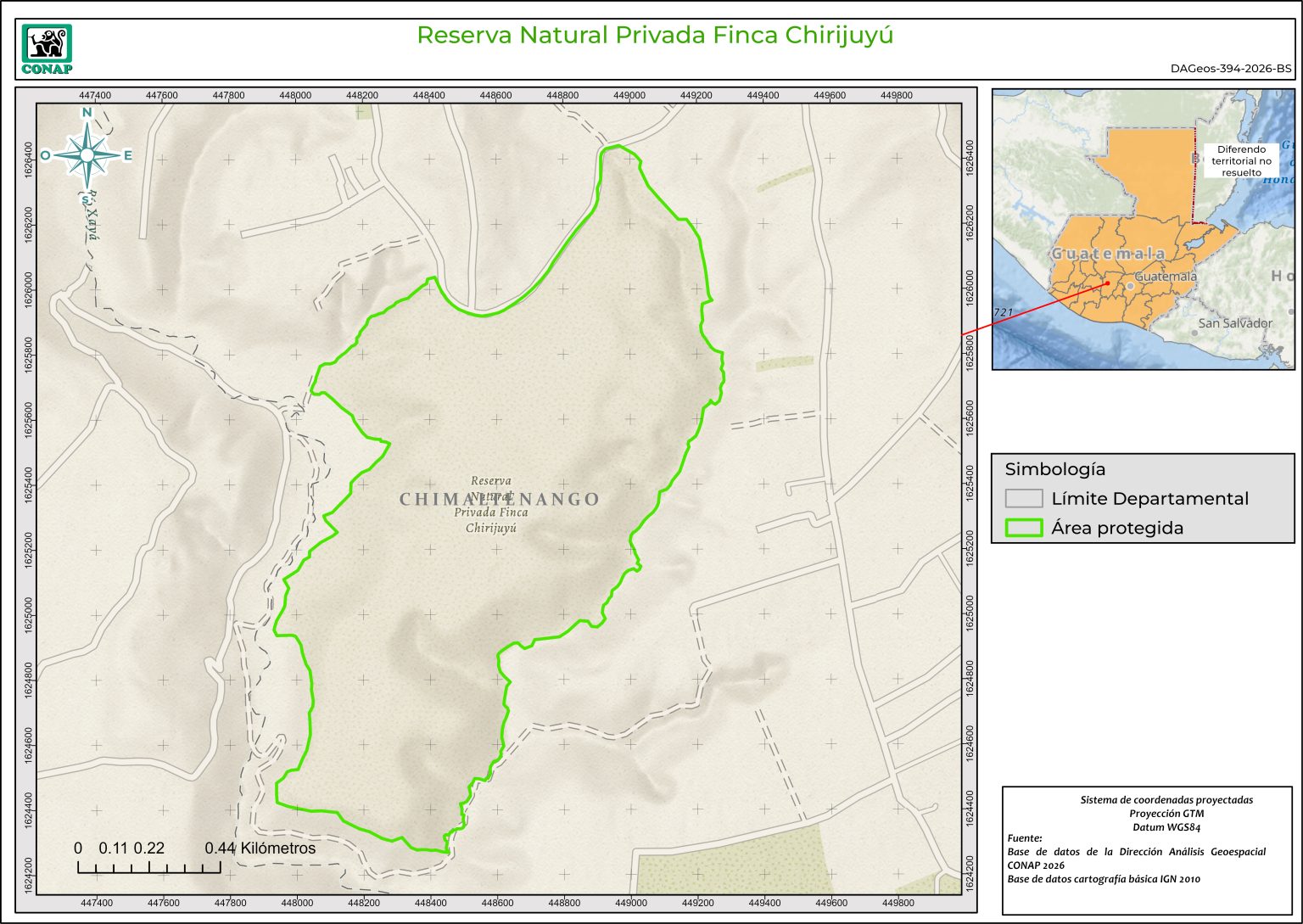
Task: Click the N letter atop the compass
Action: coord(87,113)
